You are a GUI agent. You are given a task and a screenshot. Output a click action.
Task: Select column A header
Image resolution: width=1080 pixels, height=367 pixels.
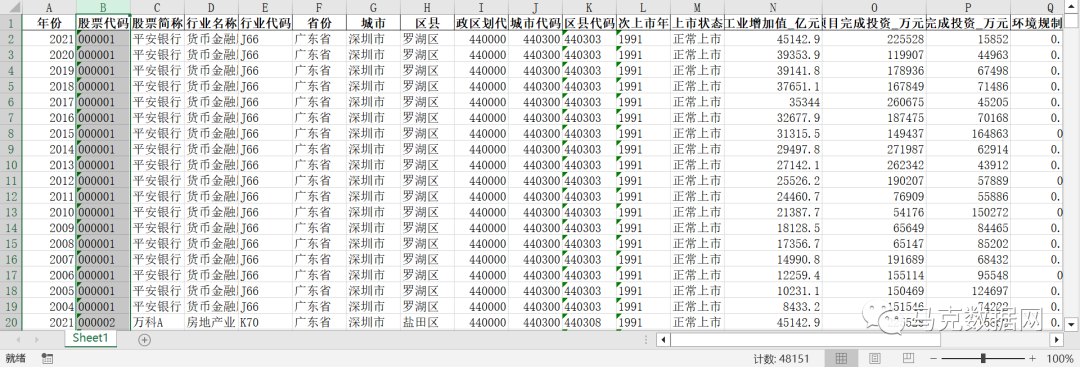pos(50,8)
